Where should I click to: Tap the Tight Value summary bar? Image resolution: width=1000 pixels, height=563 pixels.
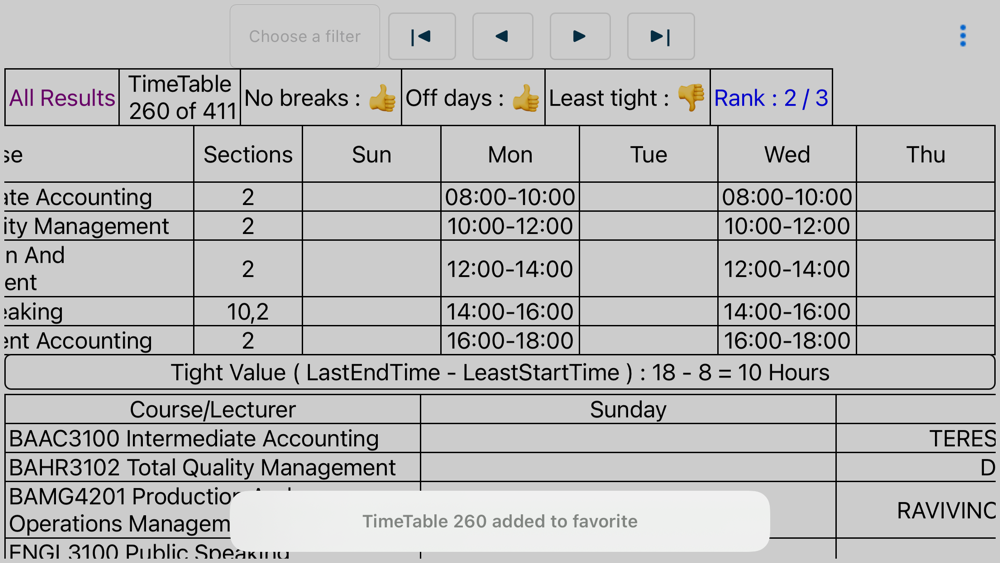pyautogui.click(x=500, y=372)
